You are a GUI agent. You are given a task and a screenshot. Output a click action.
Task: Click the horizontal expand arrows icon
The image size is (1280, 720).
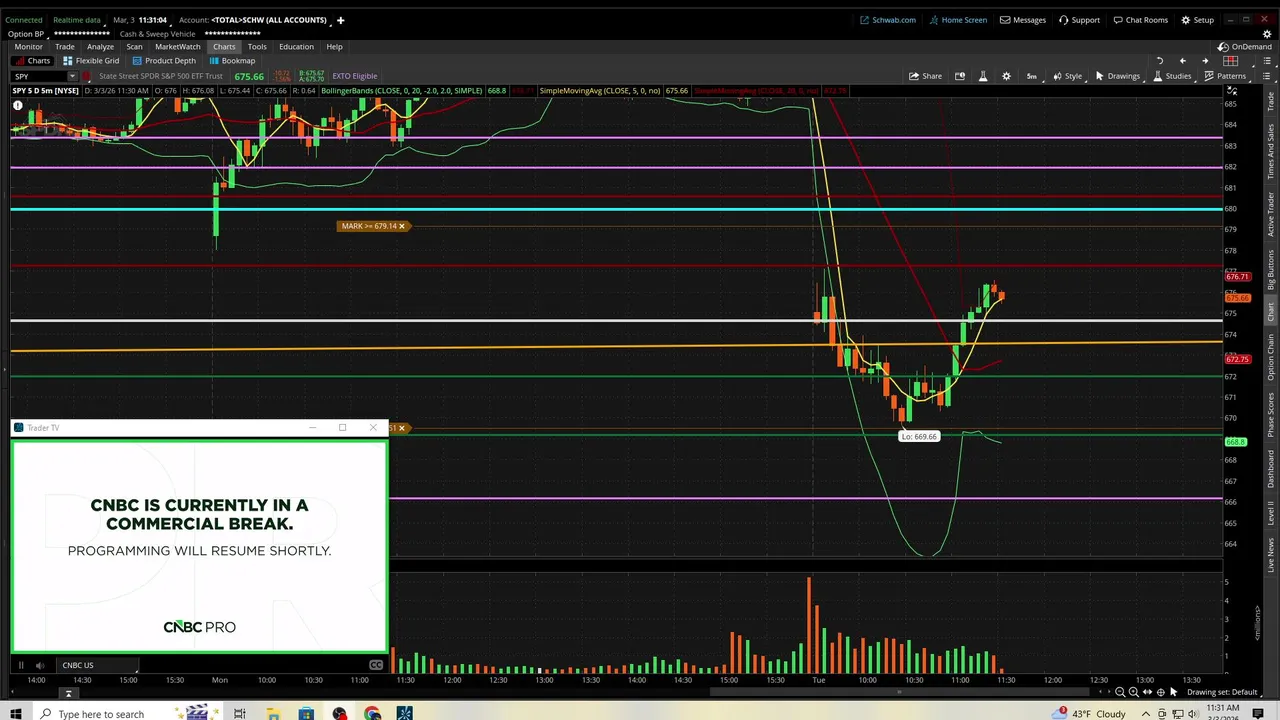[x=1147, y=692]
